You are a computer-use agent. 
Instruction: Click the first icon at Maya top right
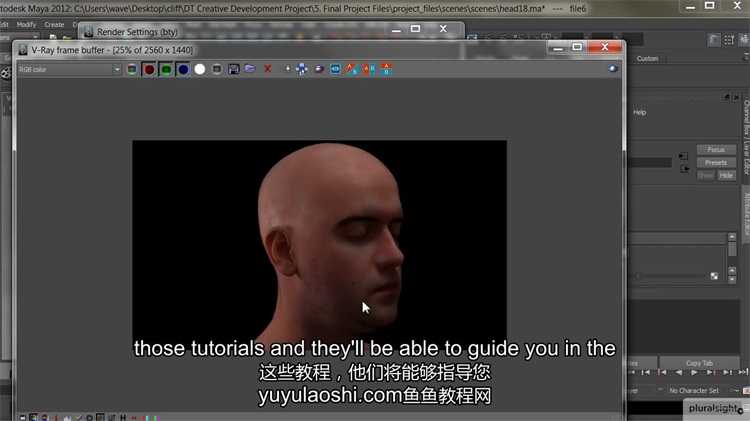click(714, 41)
